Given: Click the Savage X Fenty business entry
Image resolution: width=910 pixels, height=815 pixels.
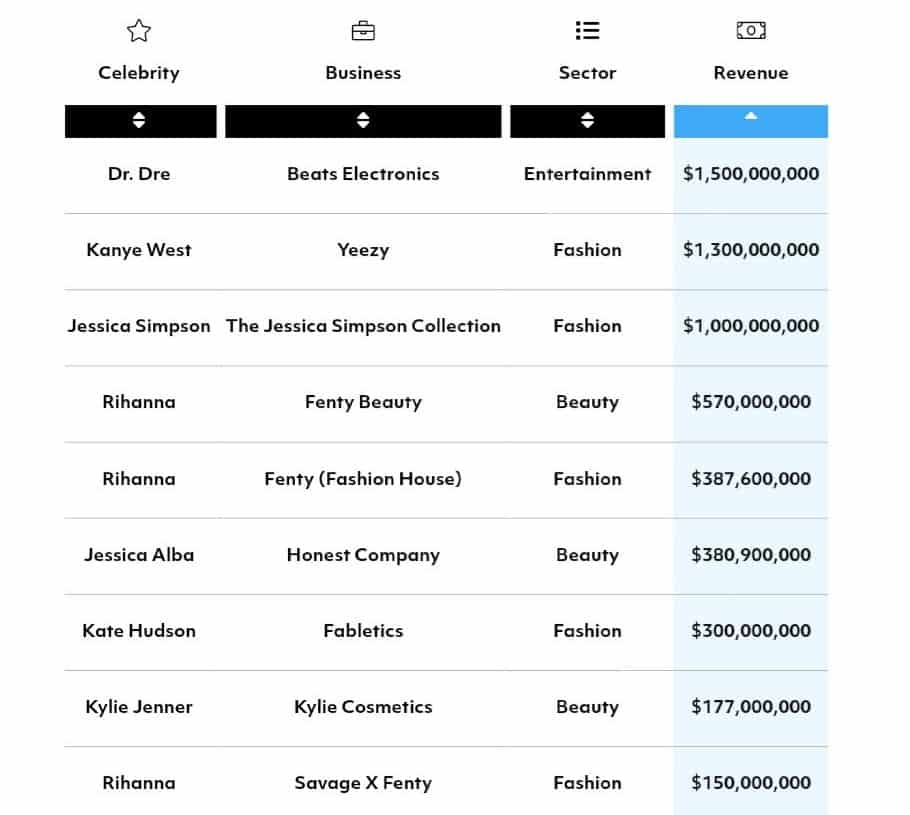Looking at the screenshot, I should 363,783.
